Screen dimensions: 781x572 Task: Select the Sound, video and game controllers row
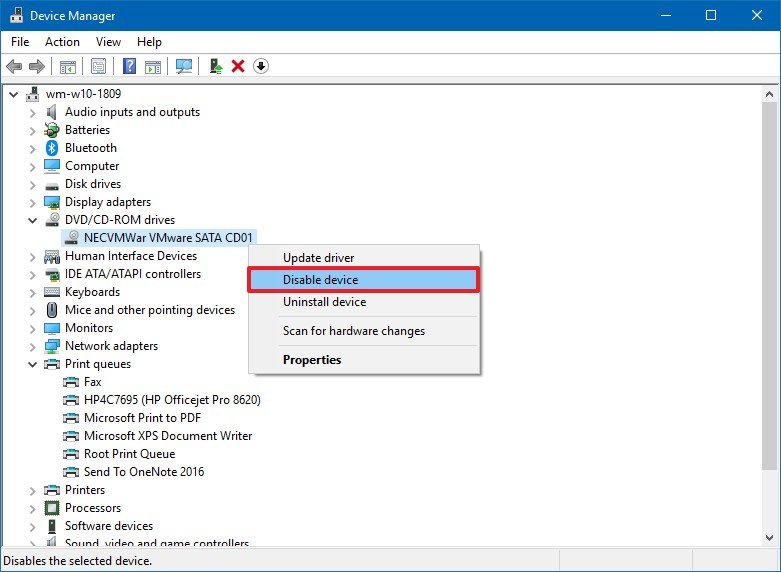click(156, 542)
